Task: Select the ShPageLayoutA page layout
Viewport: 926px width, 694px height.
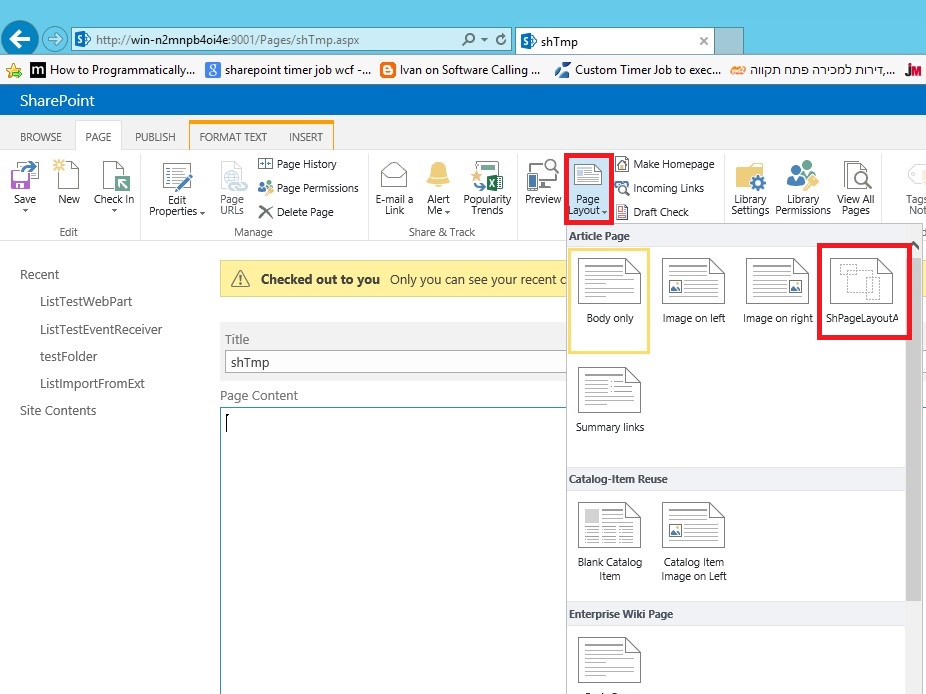Action: 862,292
